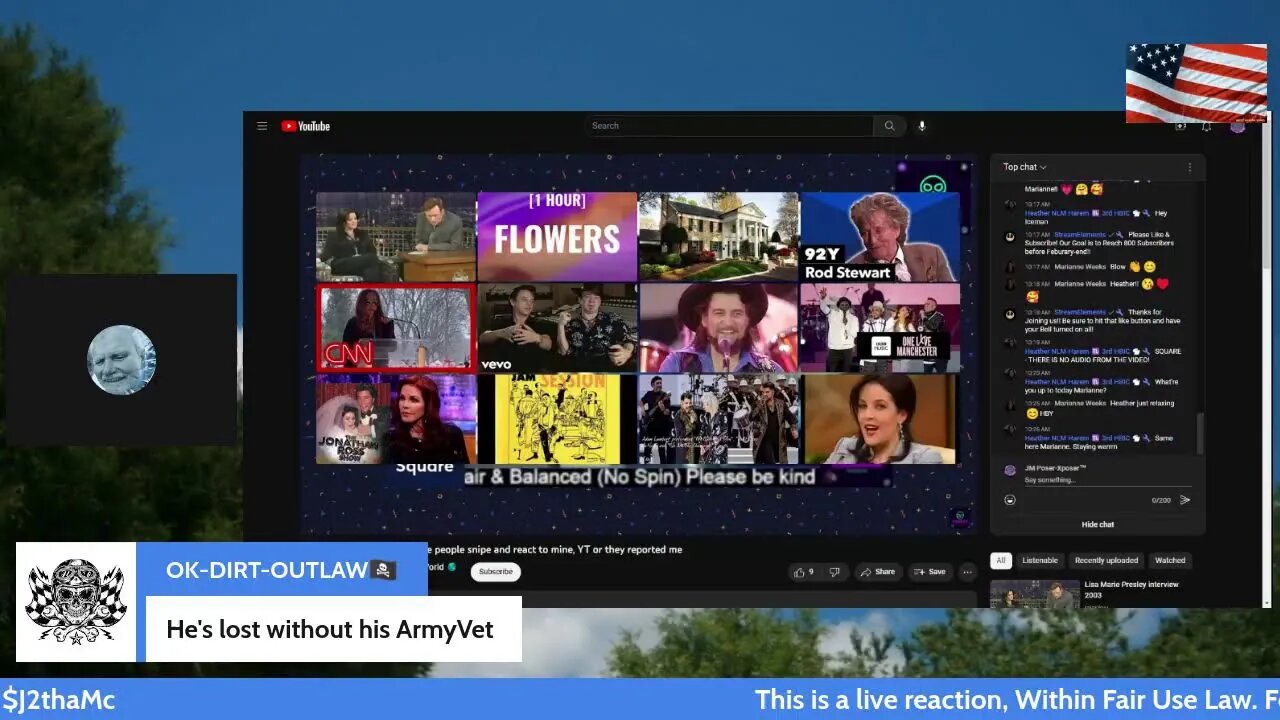Image resolution: width=1280 pixels, height=720 pixels.
Task: Click the One Love Manchester thumbnail
Action: pos(880,327)
